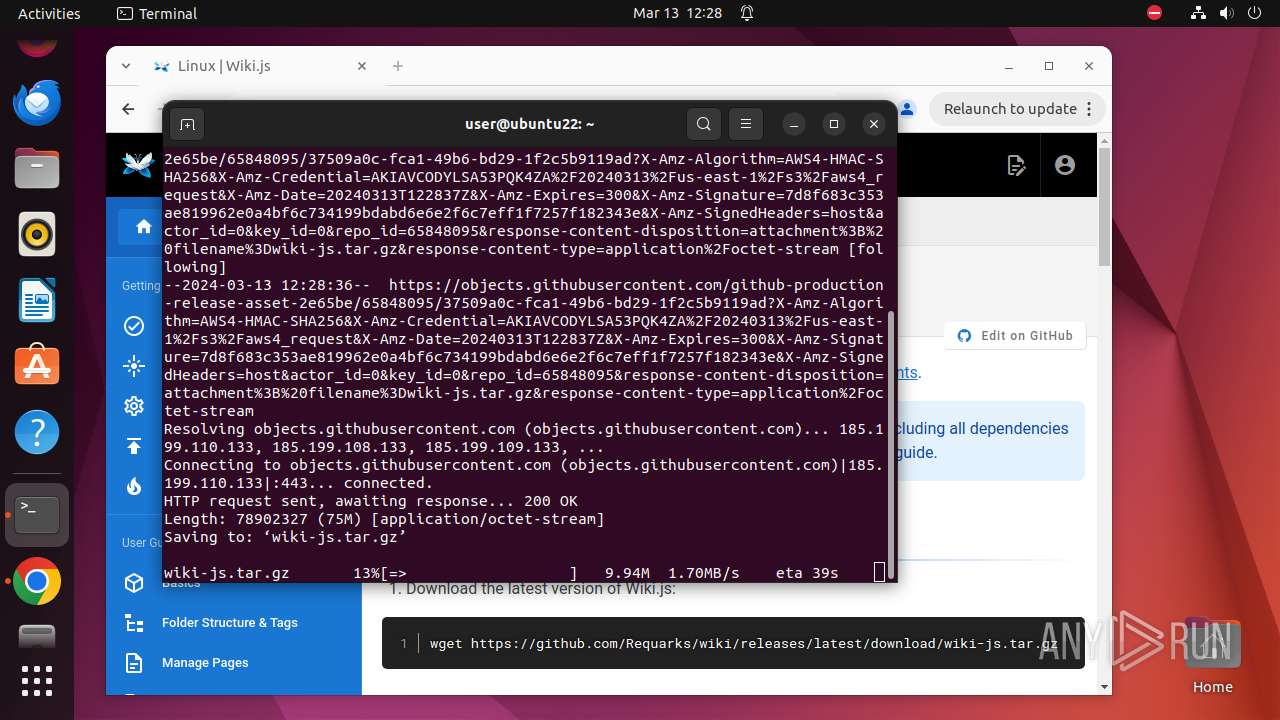Click the terminal search magnifier icon
The height and width of the screenshot is (720, 1280).
pyautogui.click(x=704, y=124)
